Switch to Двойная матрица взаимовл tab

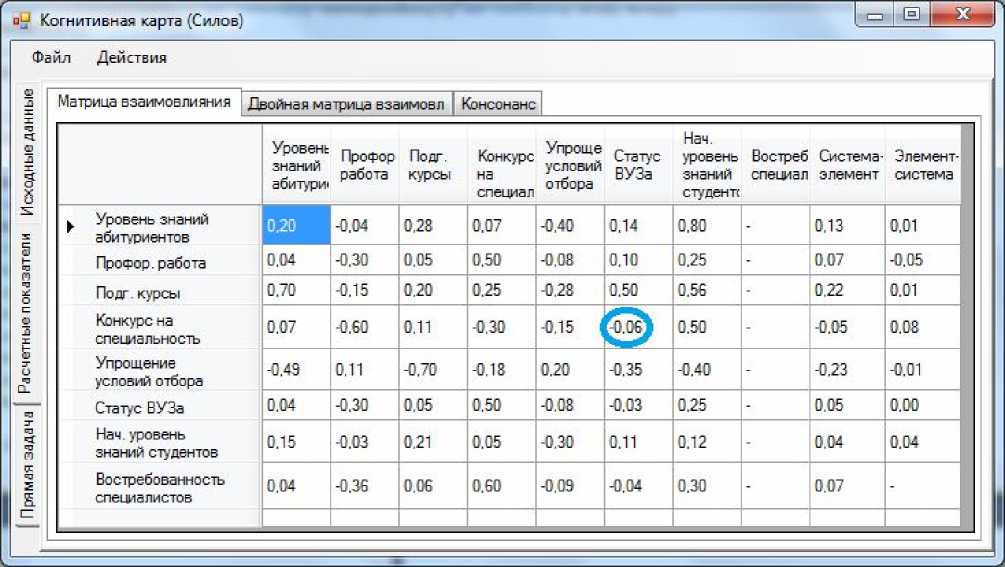347,103
